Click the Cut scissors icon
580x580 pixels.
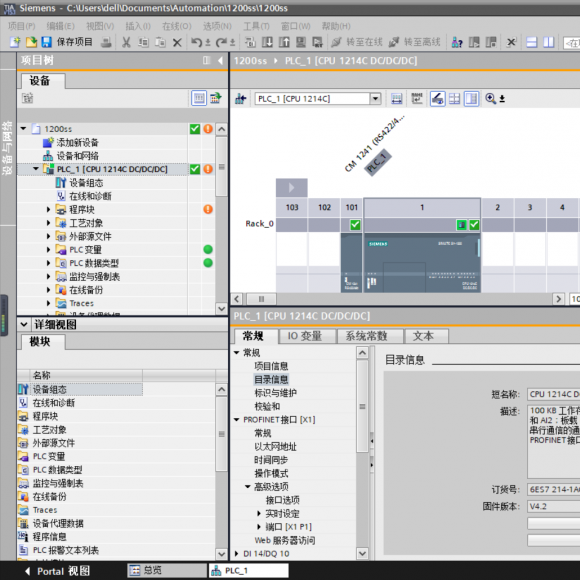(127, 42)
